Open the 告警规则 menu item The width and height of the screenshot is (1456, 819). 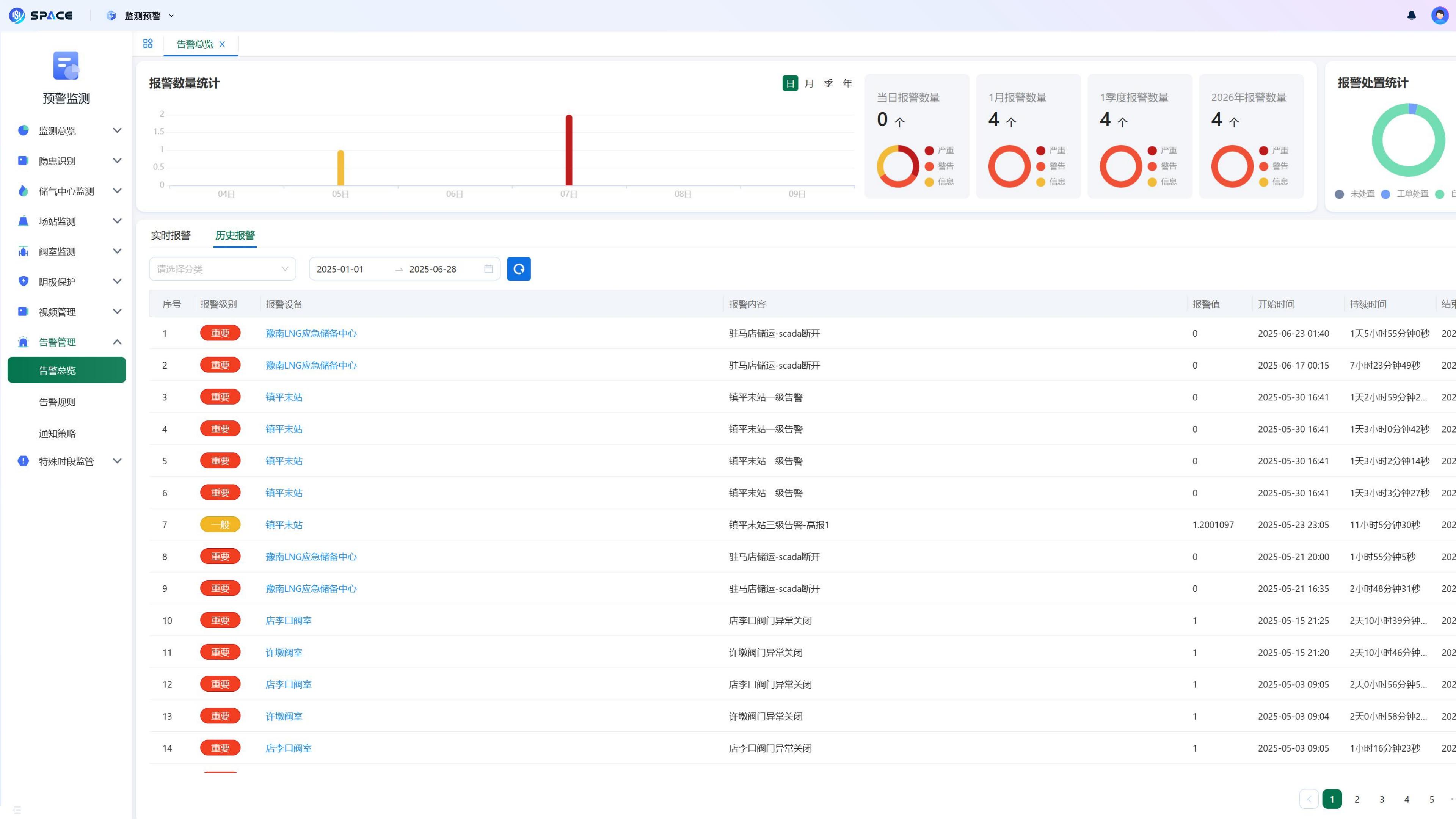[57, 402]
